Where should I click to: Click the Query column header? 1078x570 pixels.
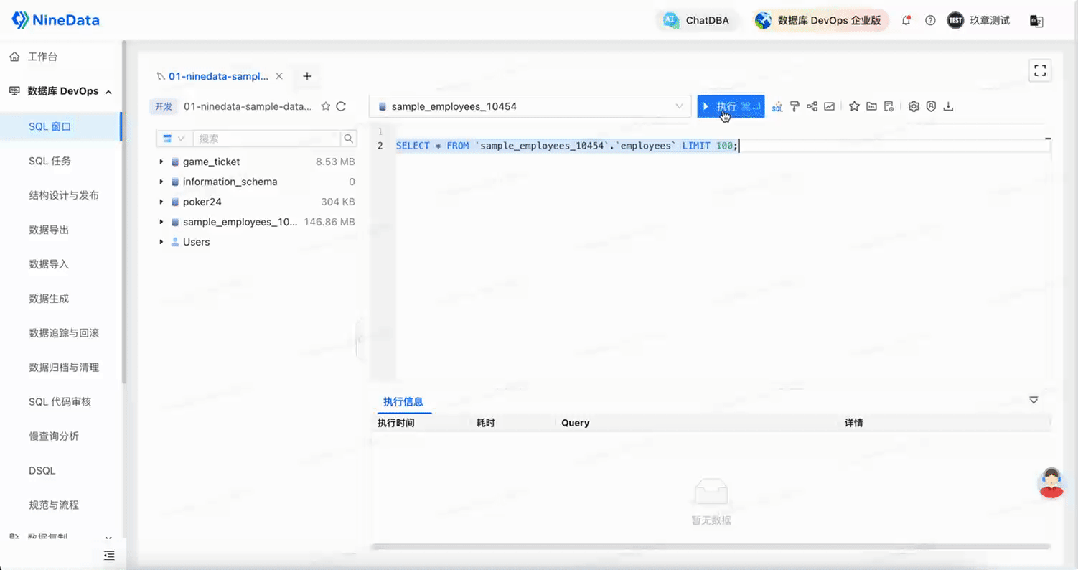[575, 423]
